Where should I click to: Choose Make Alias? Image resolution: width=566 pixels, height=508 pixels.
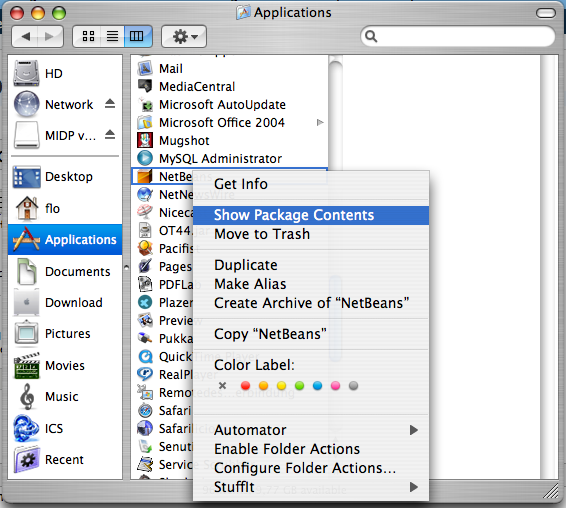coord(311,284)
